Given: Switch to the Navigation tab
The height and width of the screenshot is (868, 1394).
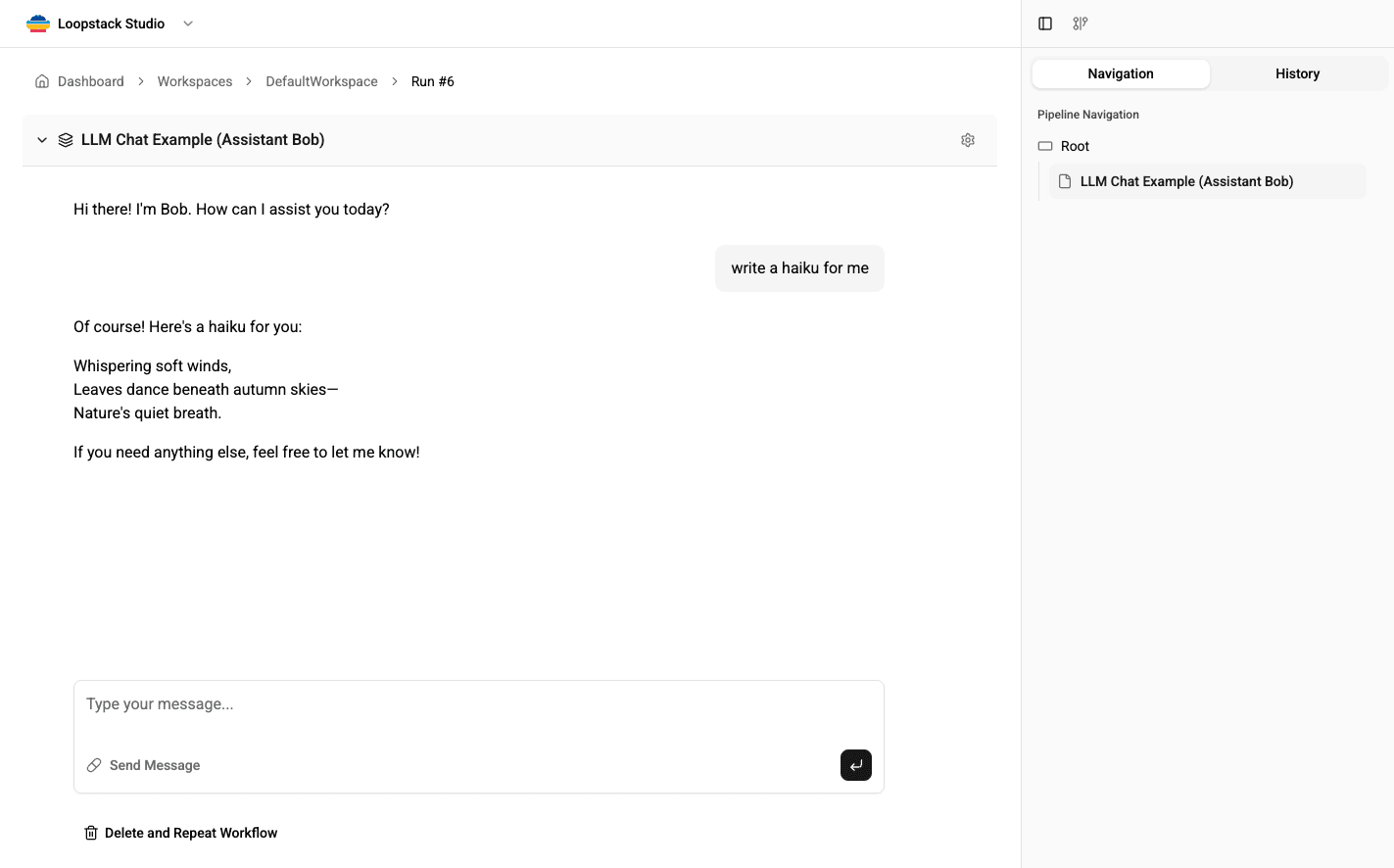Looking at the screenshot, I should (x=1120, y=72).
